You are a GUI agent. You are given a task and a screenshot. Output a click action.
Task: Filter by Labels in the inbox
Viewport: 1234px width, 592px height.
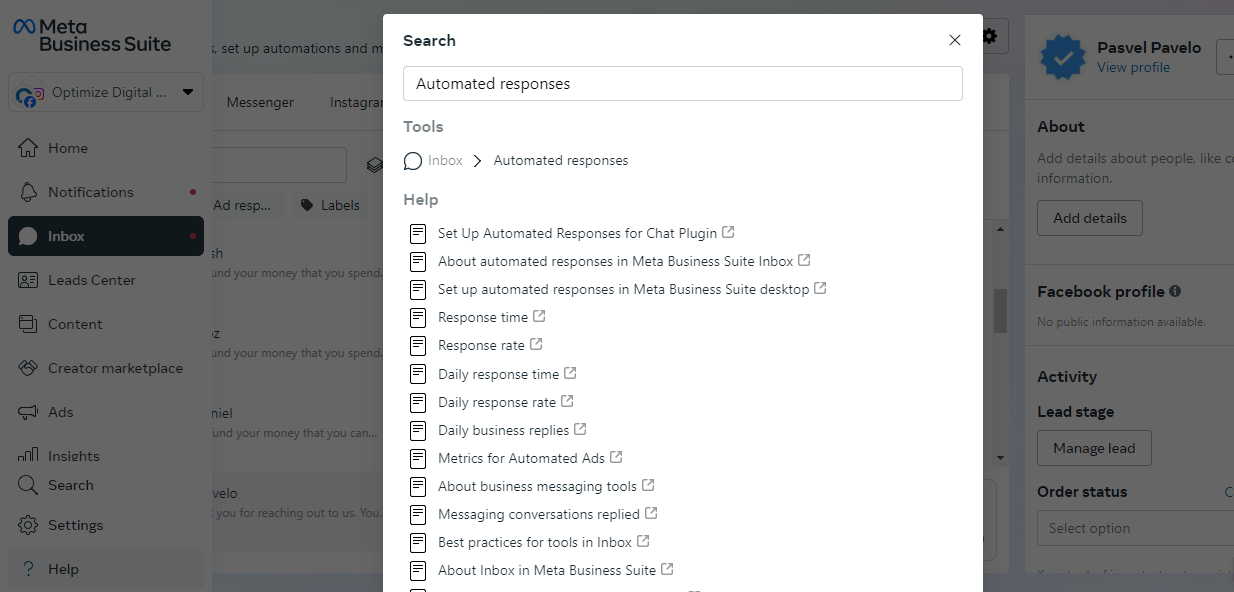tap(330, 205)
